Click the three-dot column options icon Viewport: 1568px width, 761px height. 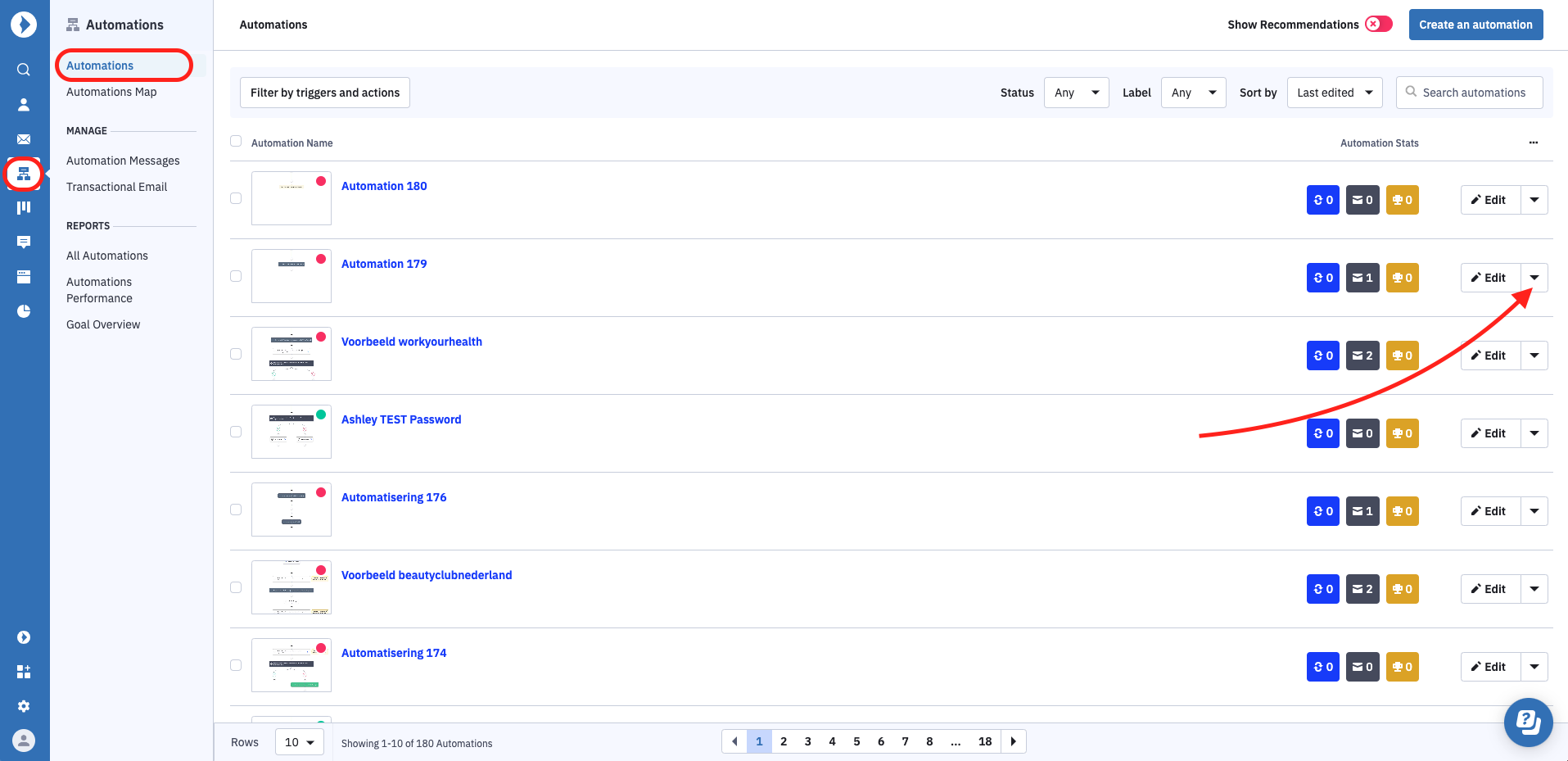[x=1534, y=143]
